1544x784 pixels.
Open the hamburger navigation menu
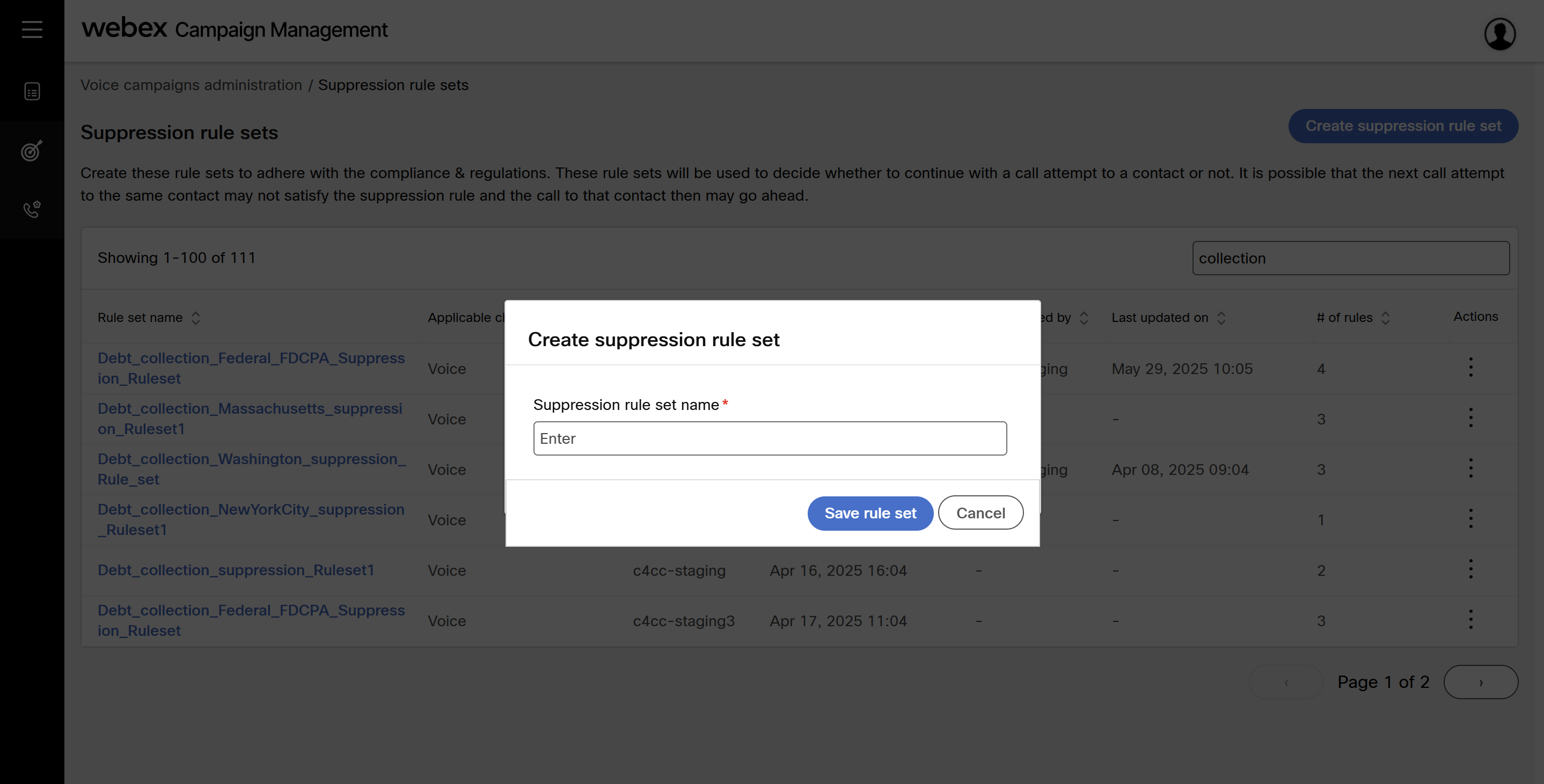32,30
